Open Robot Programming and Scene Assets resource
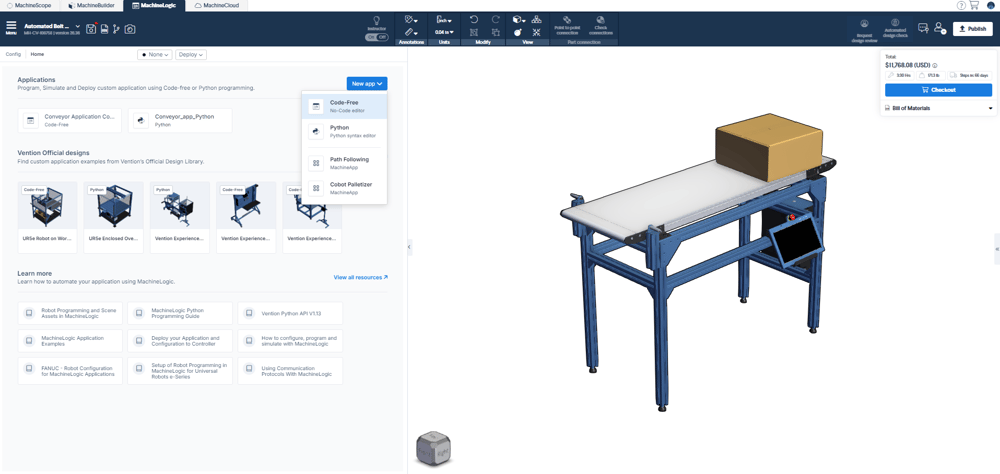Image resolution: width=1000 pixels, height=474 pixels. point(70,313)
